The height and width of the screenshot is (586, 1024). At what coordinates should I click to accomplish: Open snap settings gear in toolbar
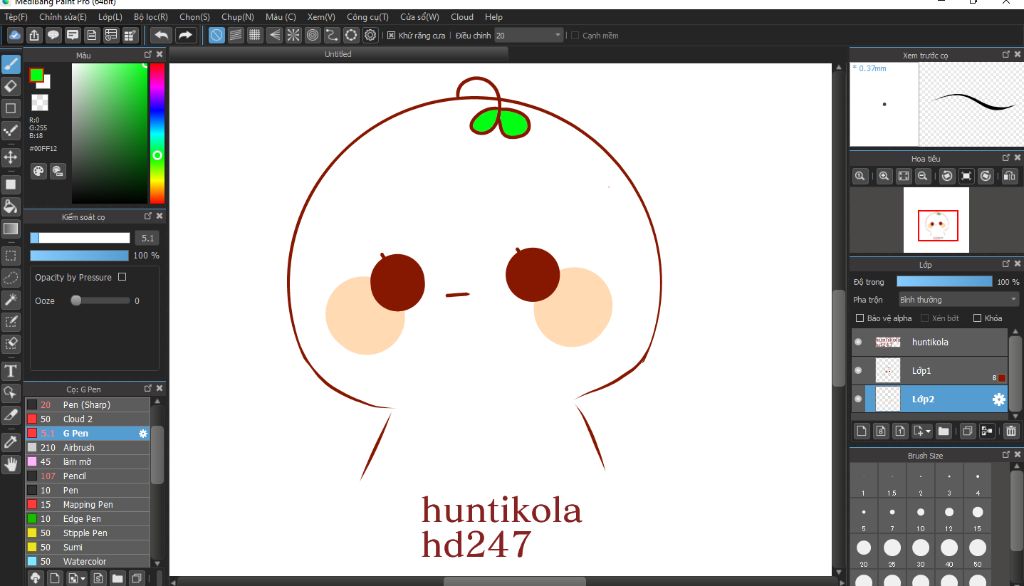click(370, 35)
